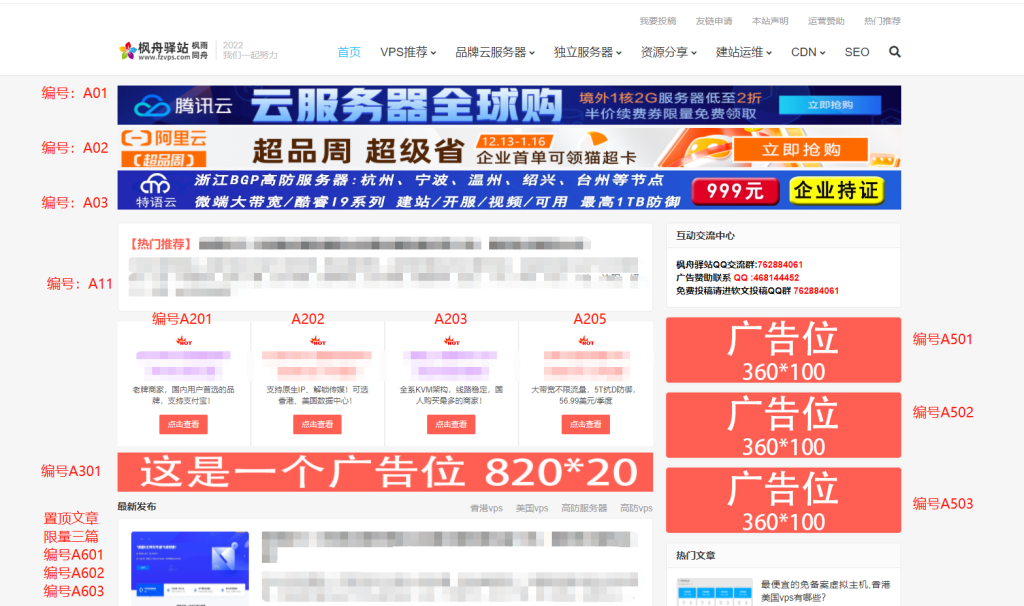
Task: Click the 浙江BGP高防服务器 banner text
Action: [x=428, y=180]
